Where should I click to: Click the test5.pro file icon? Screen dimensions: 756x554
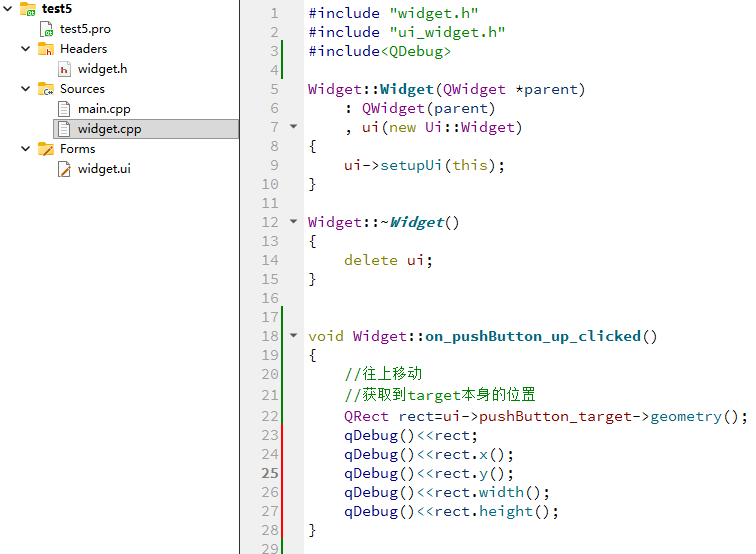pyautogui.click(x=46, y=29)
